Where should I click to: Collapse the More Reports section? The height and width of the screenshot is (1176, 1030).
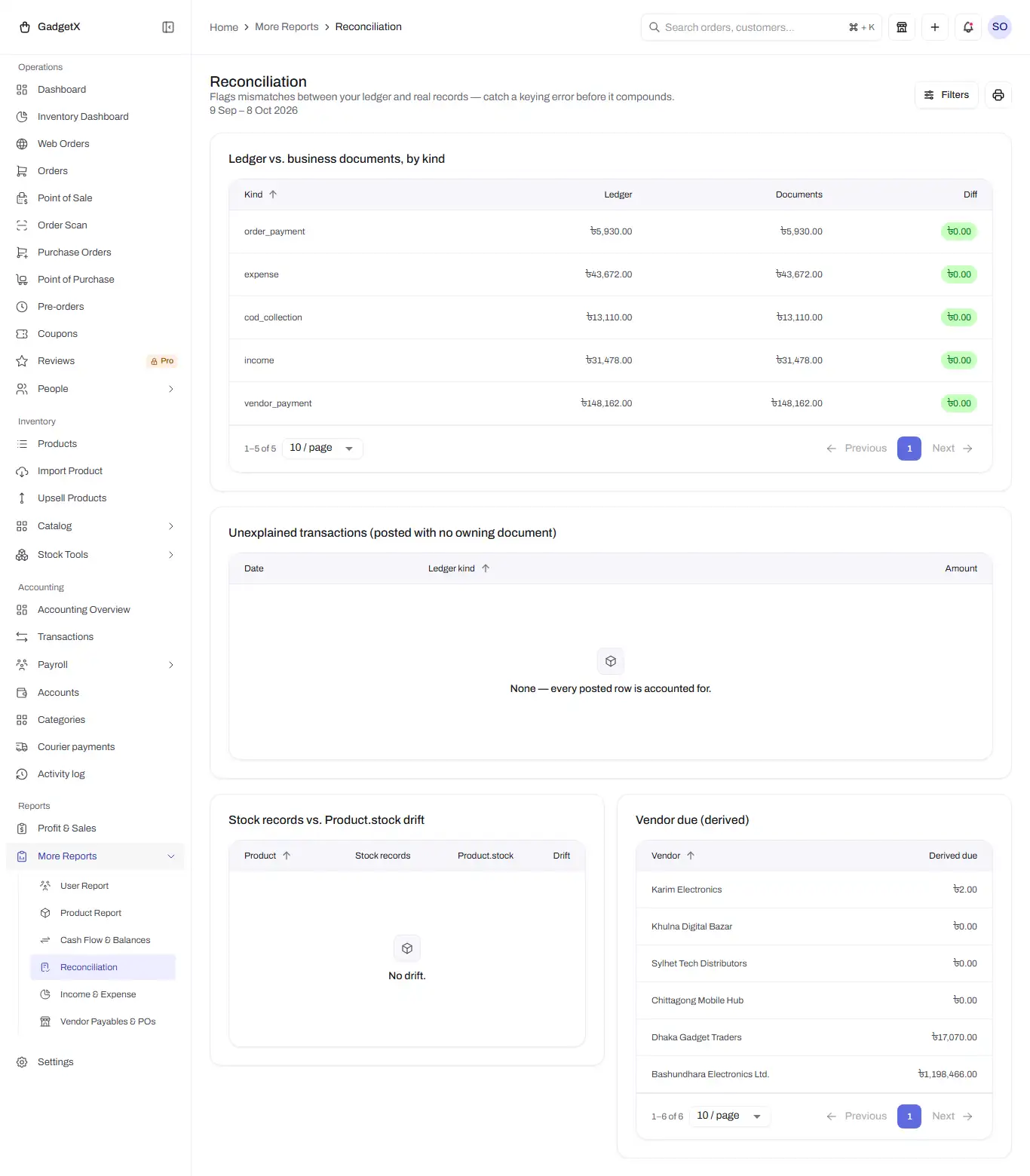point(95,856)
